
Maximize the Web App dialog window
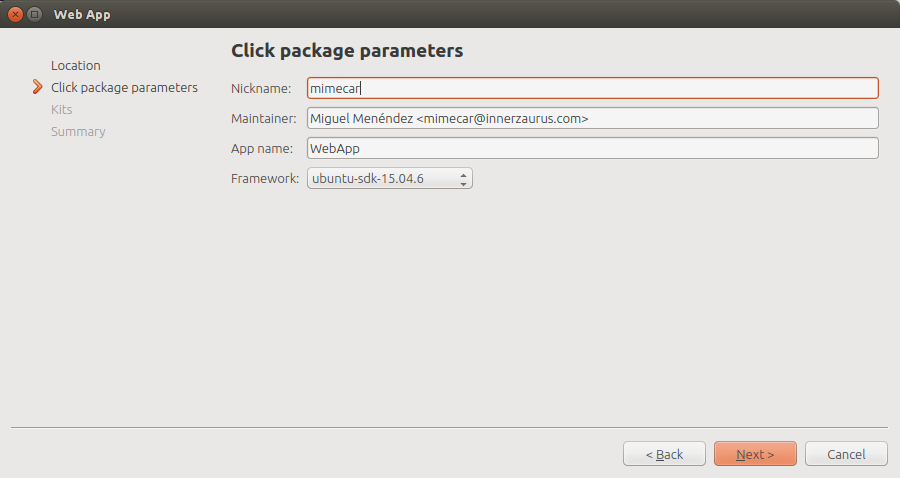point(34,14)
